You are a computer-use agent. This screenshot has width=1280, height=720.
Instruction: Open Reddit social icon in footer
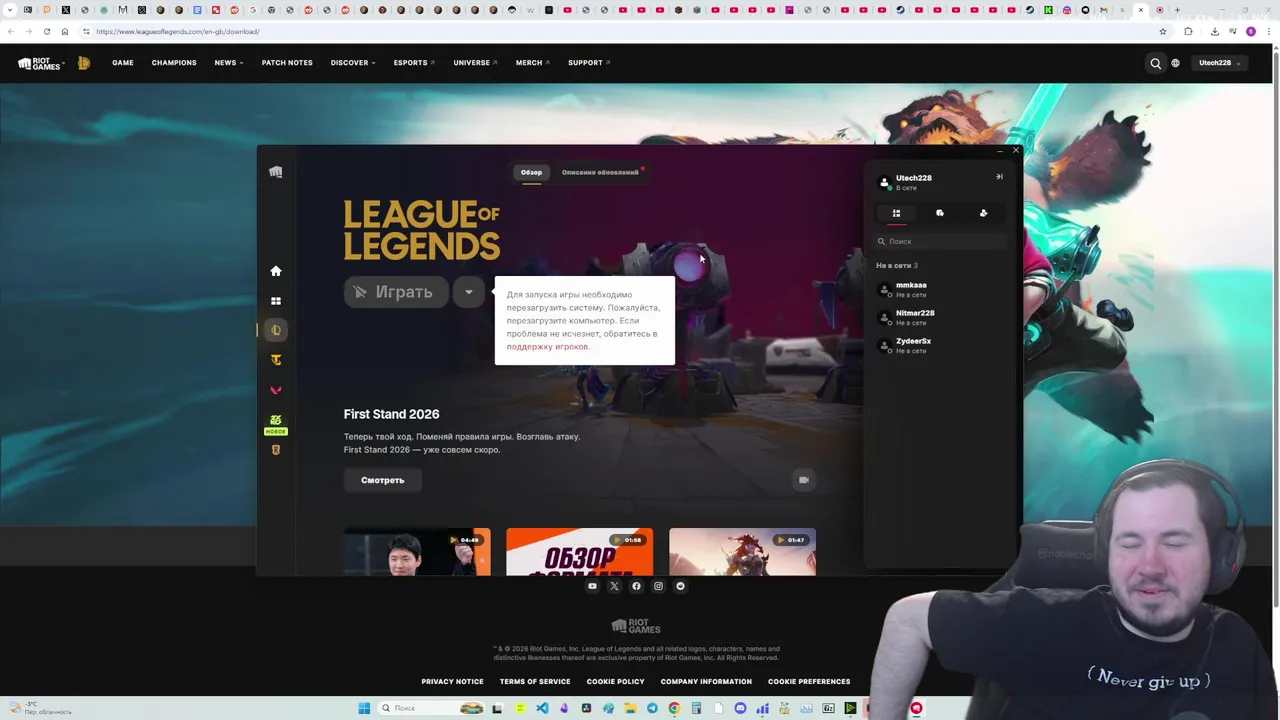[x=680, y=586]
